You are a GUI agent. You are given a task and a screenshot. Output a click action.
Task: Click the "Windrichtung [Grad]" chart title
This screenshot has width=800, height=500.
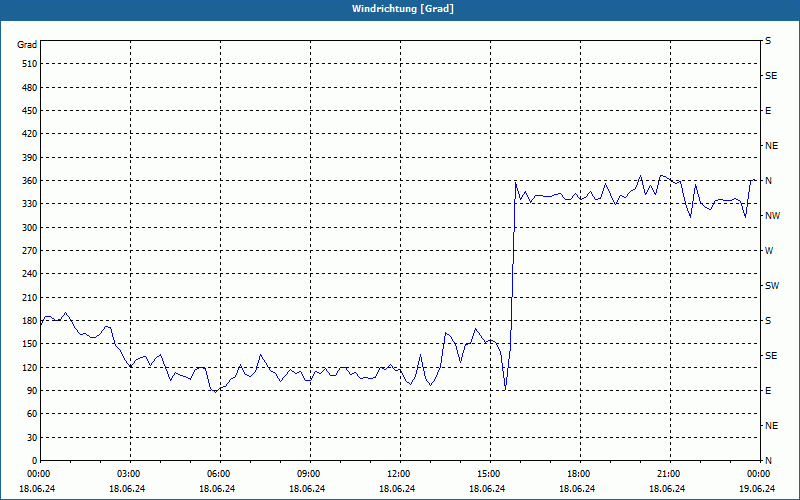(403, 9)
